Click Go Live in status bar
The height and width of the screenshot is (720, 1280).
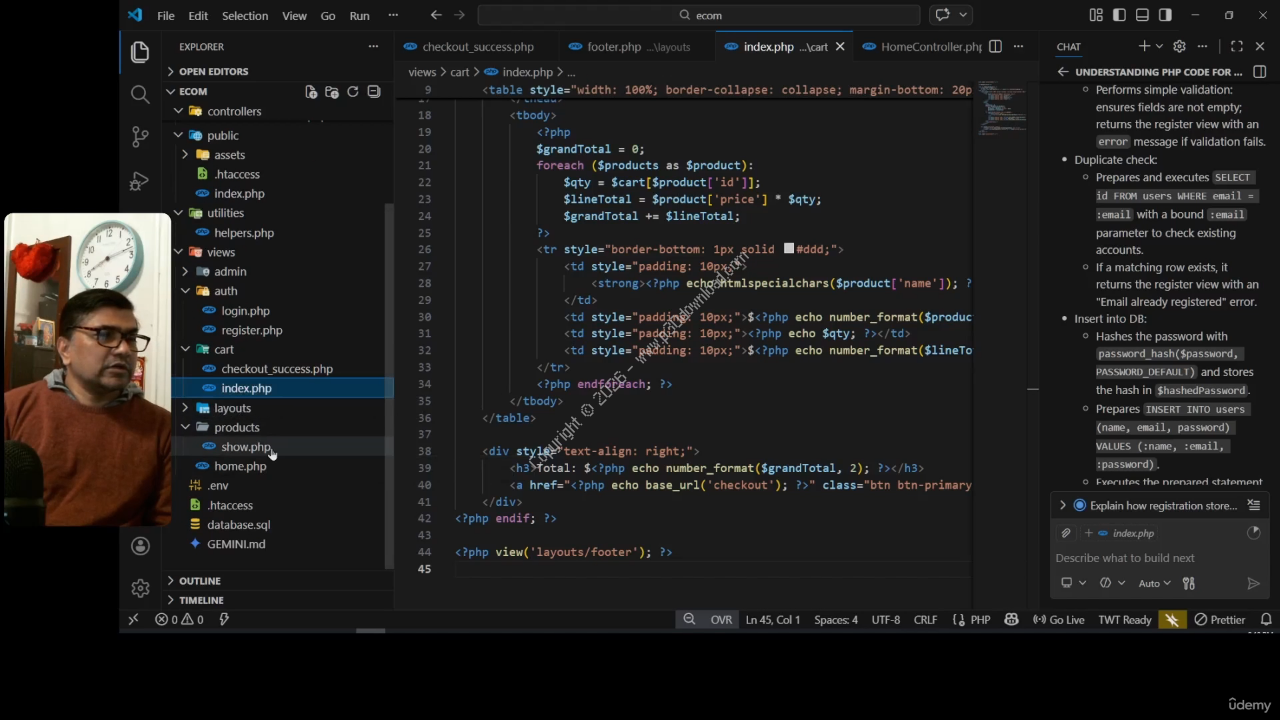pos(1059,620)
